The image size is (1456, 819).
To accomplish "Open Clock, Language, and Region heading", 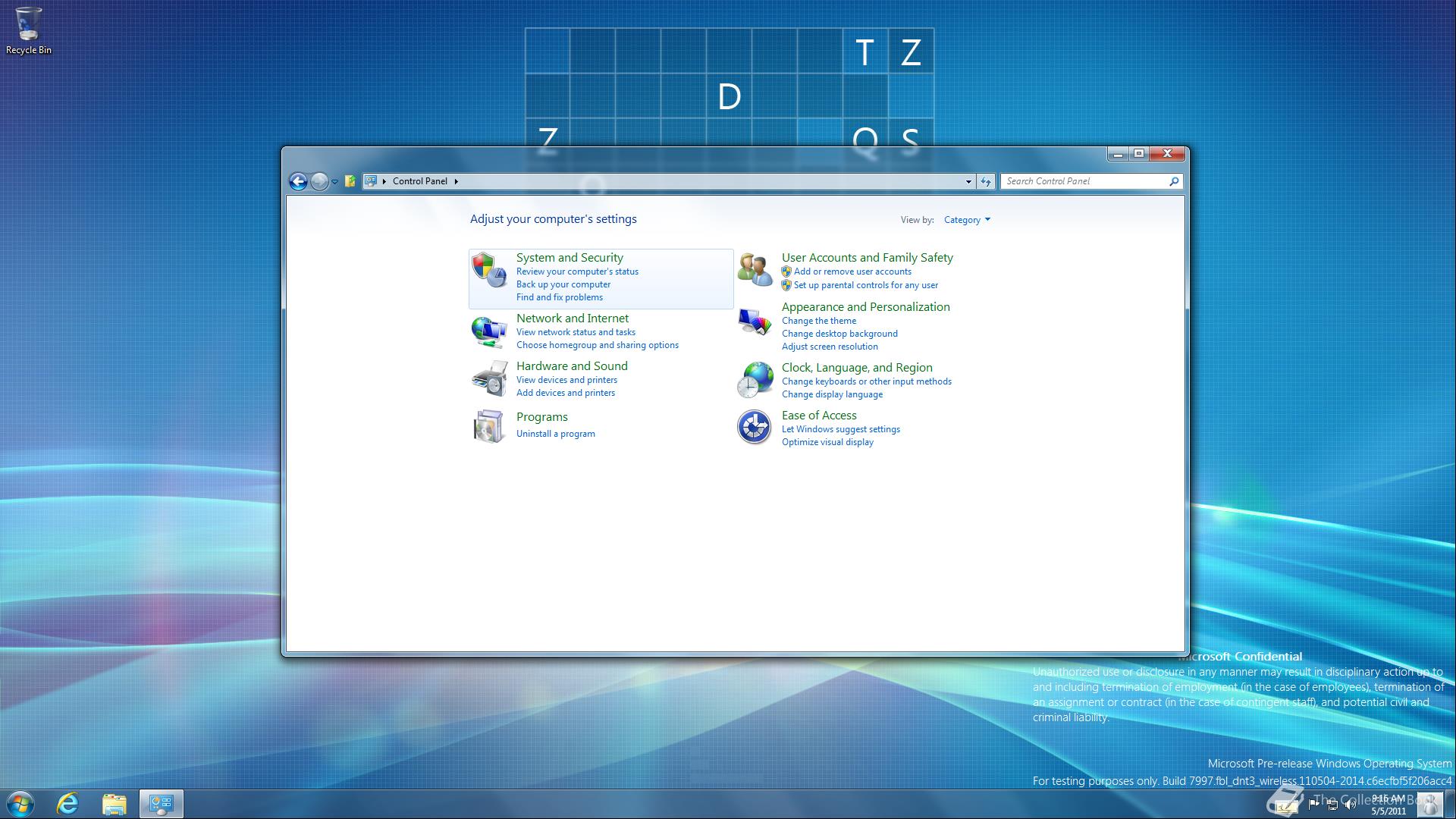I will 857,368.
